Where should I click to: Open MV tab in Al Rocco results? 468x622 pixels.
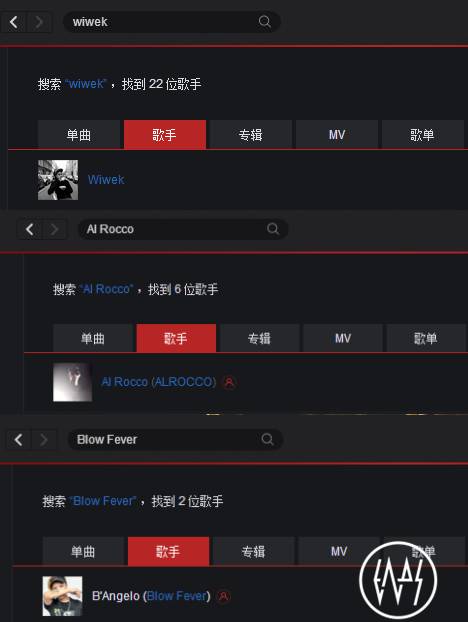[x=343, y=338]
